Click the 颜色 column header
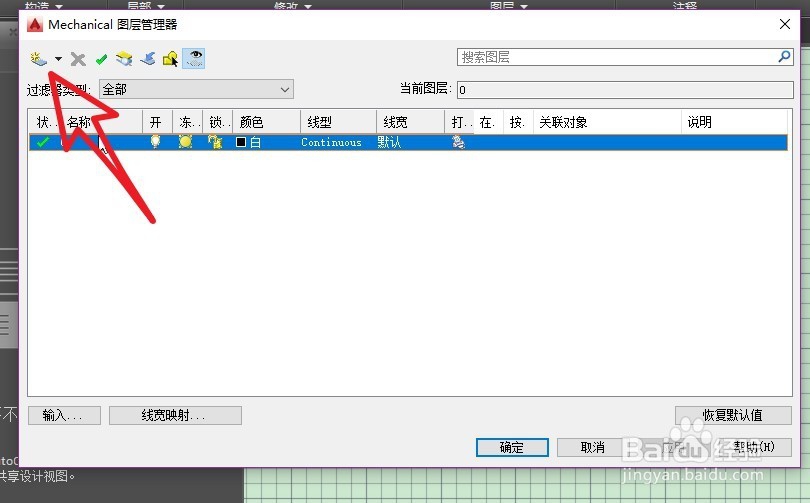This screenshot has width=810, height=503. coord(267,122)
